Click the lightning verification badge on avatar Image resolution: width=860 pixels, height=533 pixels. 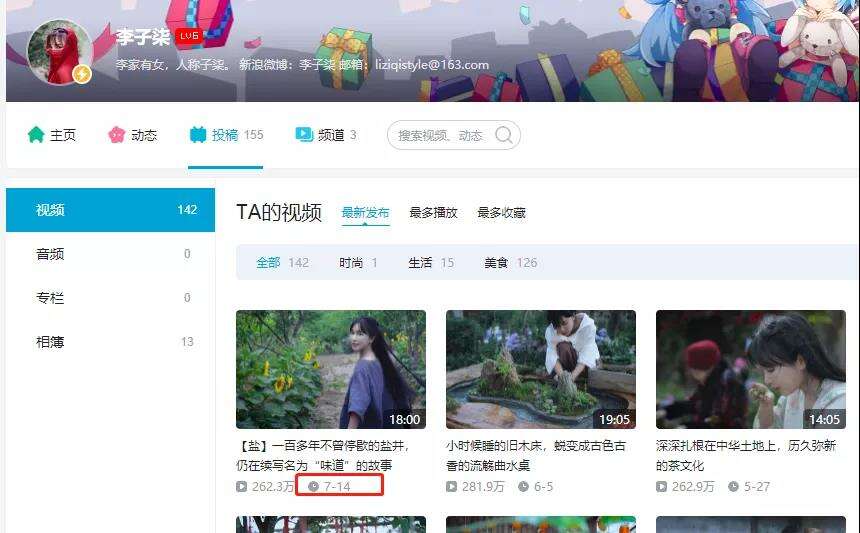coord(82,73)
